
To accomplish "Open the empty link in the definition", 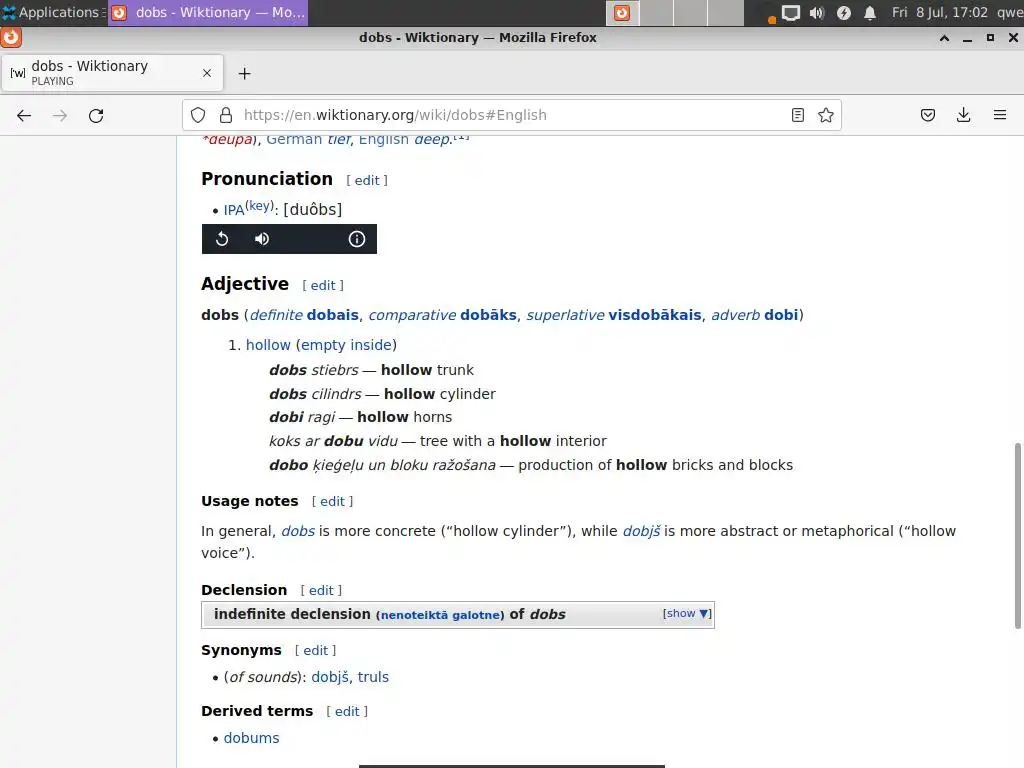I will pyautogui.click(x=323, y=345).
